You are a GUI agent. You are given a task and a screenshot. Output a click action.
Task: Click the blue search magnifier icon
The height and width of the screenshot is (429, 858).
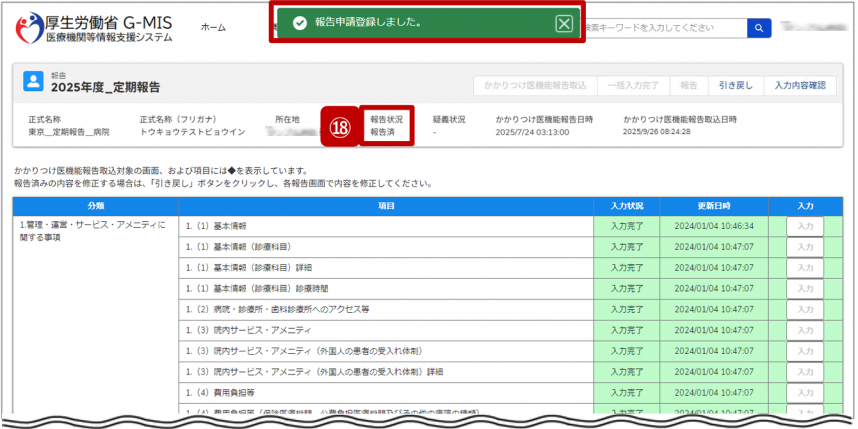760,28
